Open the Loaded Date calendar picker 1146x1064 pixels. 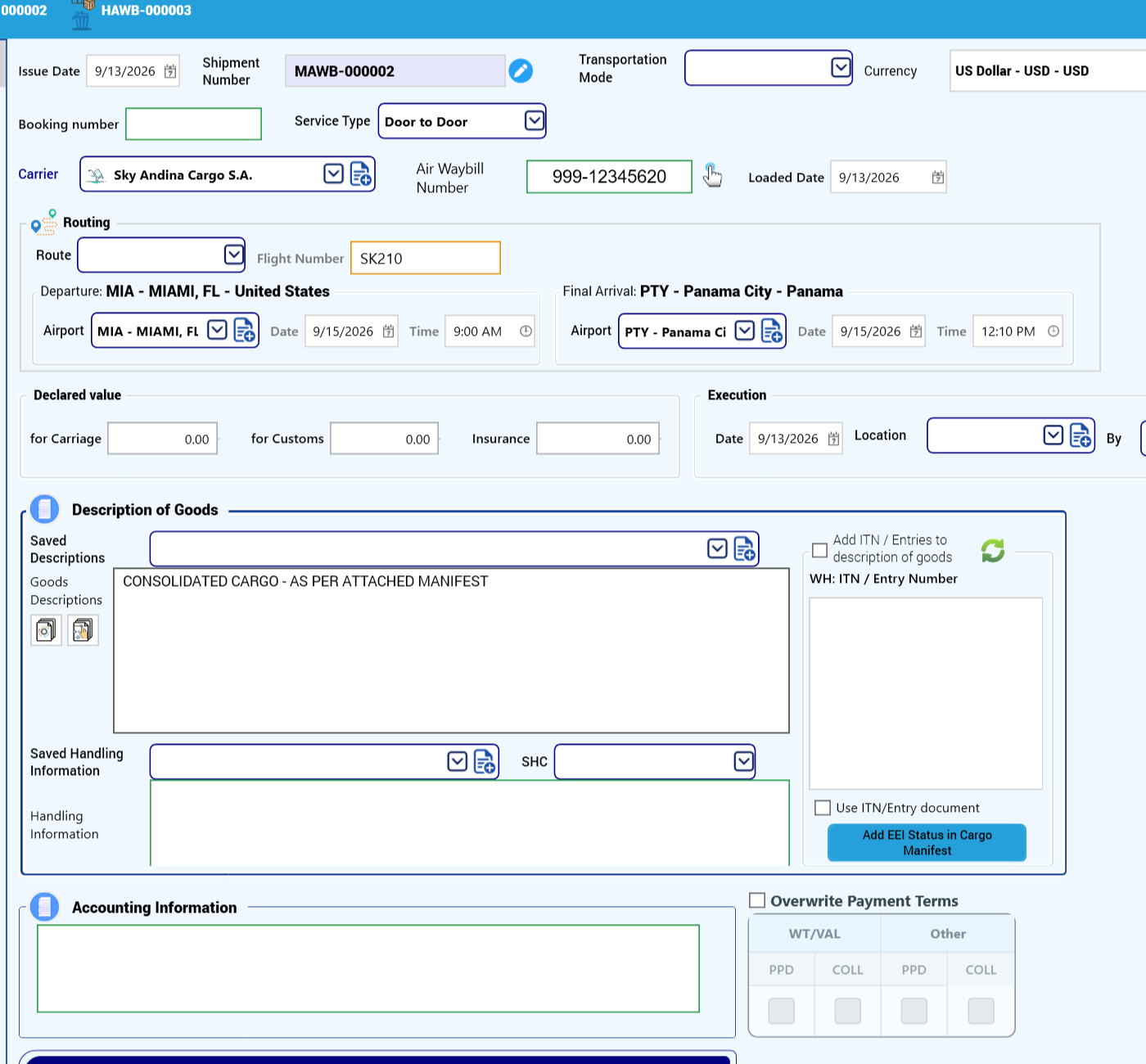coord(938,178)
